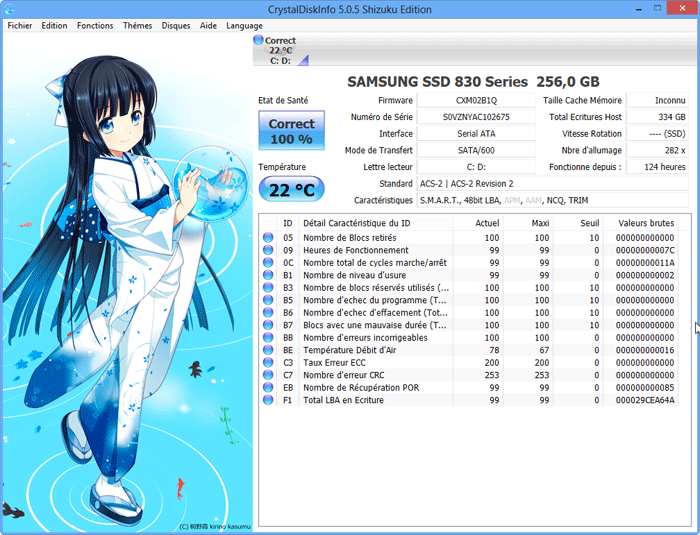The width and height of the screenshot is (700, 535).
Task: Click the status orb for ID B7 row
Action: click(x=268, y=325)
